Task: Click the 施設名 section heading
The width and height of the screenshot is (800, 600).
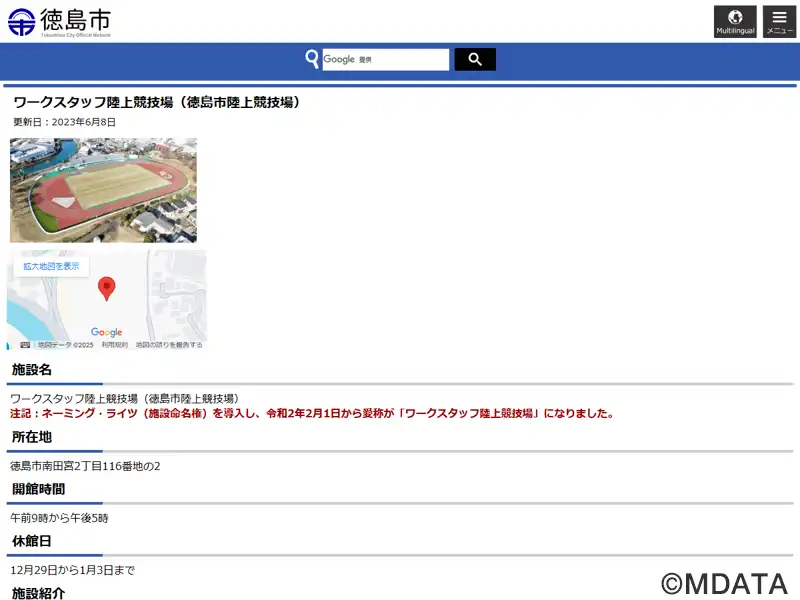Action: point(32,369)
